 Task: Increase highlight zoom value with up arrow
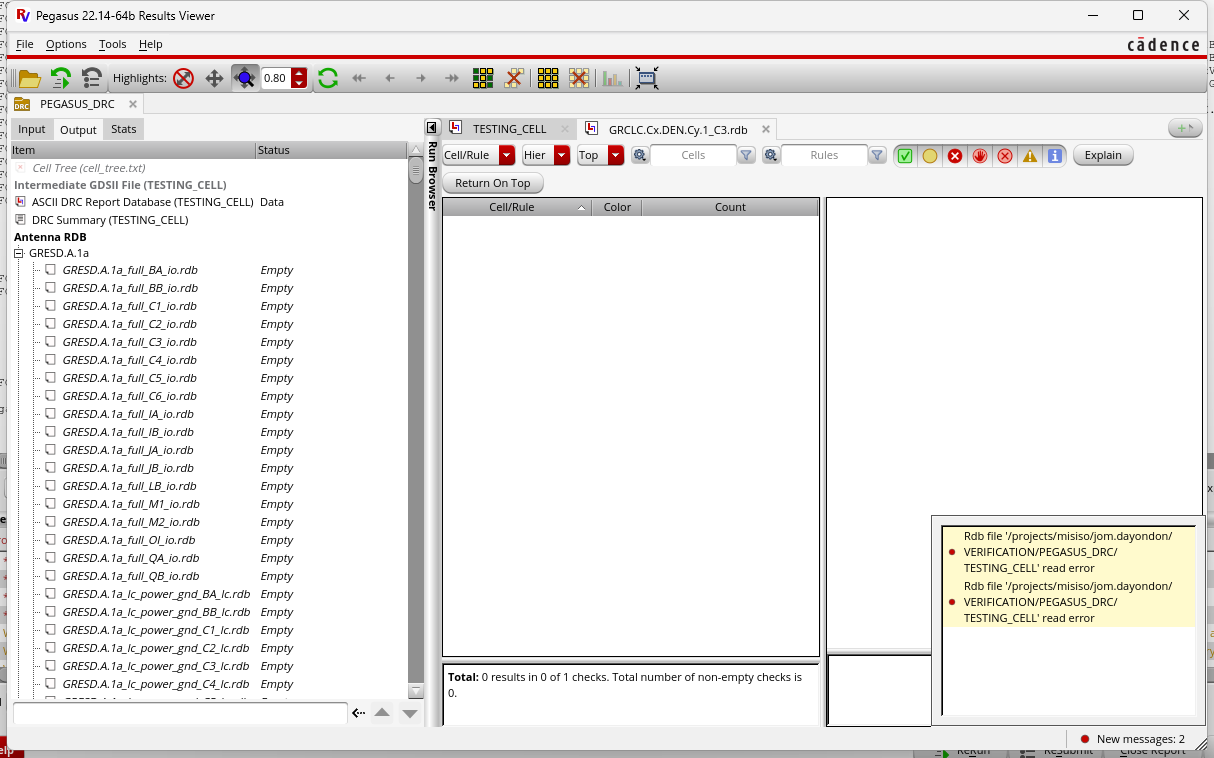(x=299, y=73)
